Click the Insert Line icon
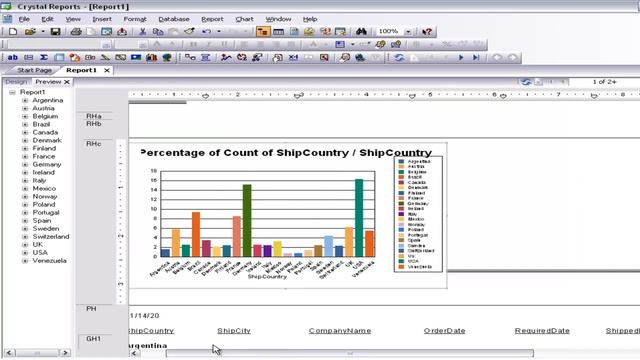 pos(105,58)
